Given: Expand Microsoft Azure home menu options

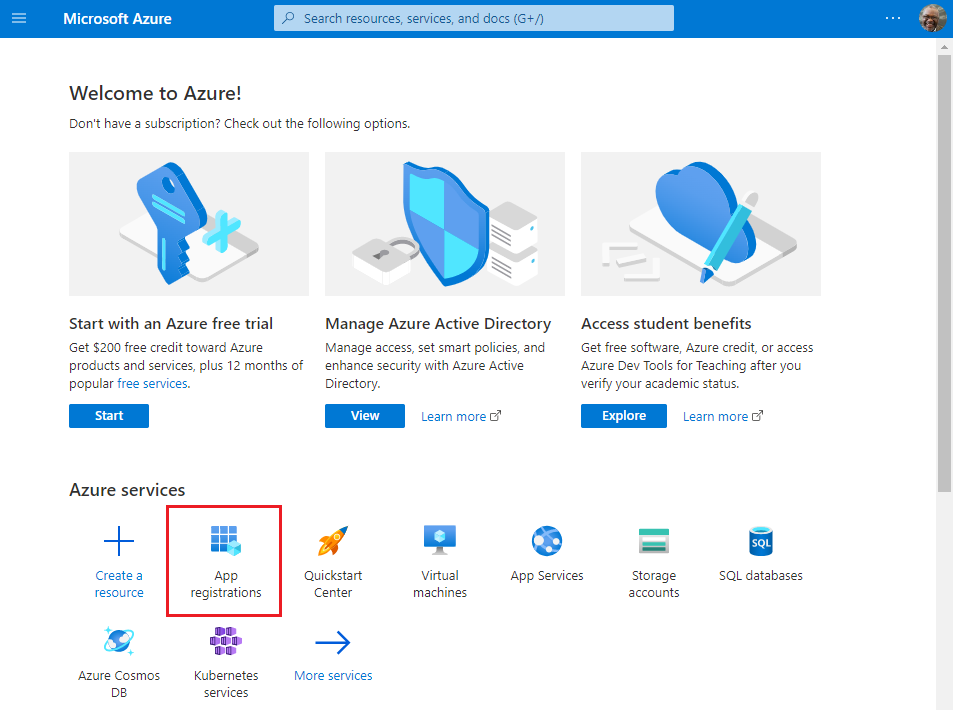Looking at the screenshot, I should point(117,18).
